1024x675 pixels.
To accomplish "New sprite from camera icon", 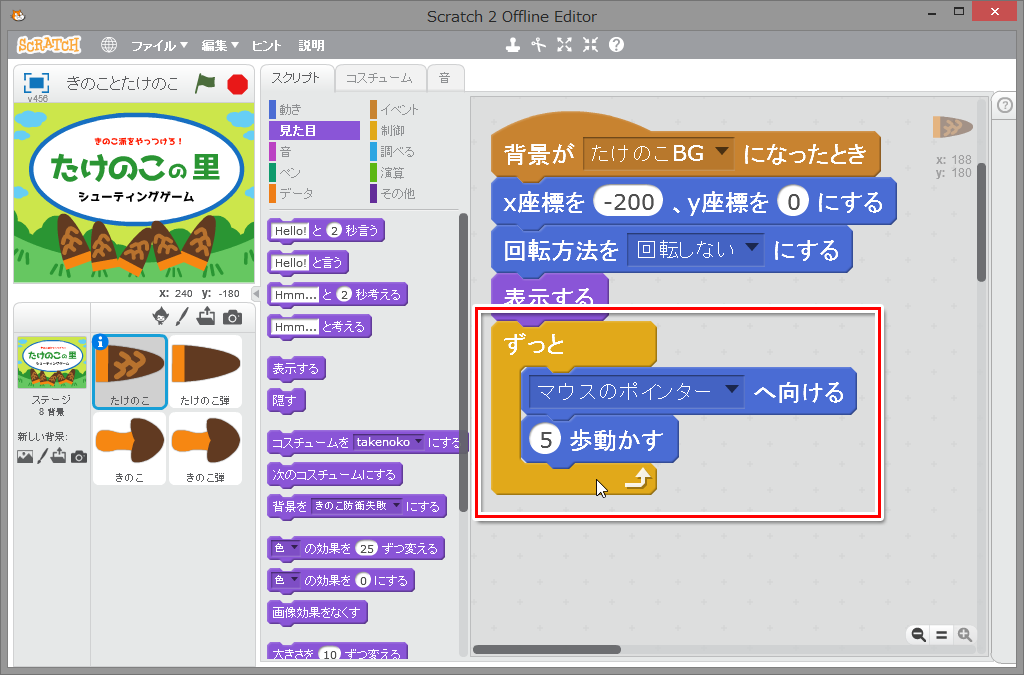I will [232, 317].
